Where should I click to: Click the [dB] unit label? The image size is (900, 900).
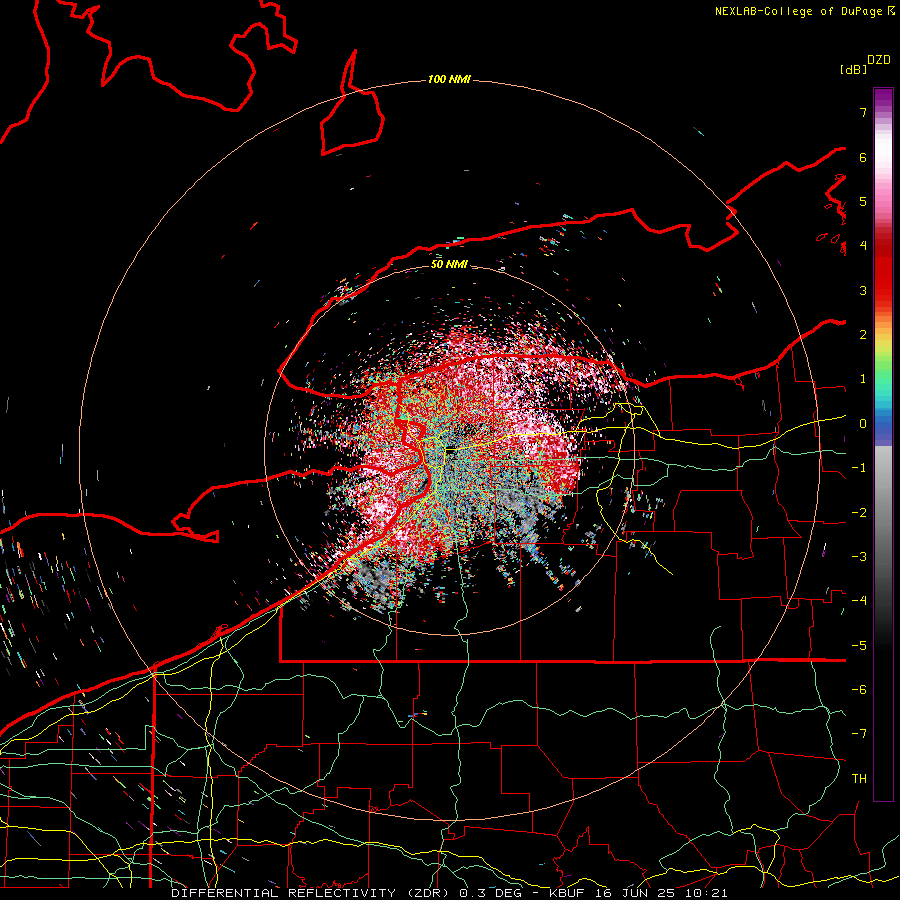click(x=854, y=69)
